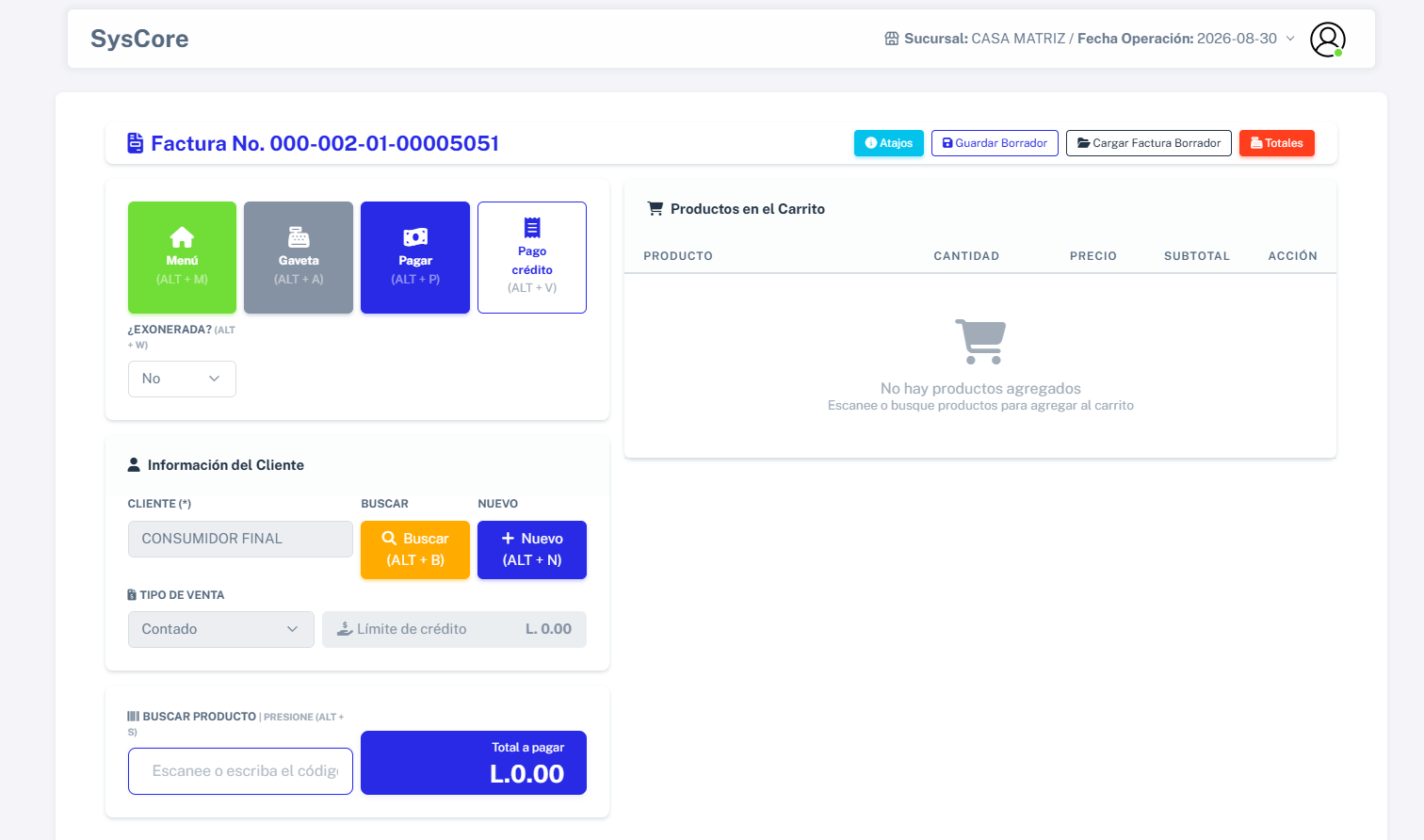The height and width of the screenshot is (840, 1424).
Task: Click the hand-coin icon in Límite de crédito
Action: [345, 629]
